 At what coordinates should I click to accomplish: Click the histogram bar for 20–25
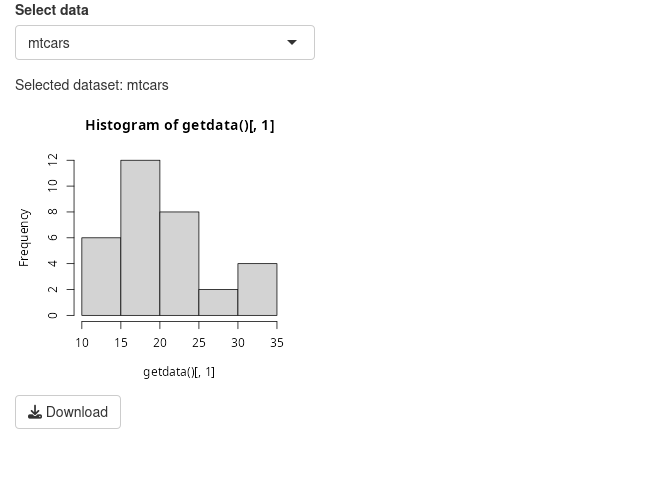pyautogui.click(x=179, y=264)
